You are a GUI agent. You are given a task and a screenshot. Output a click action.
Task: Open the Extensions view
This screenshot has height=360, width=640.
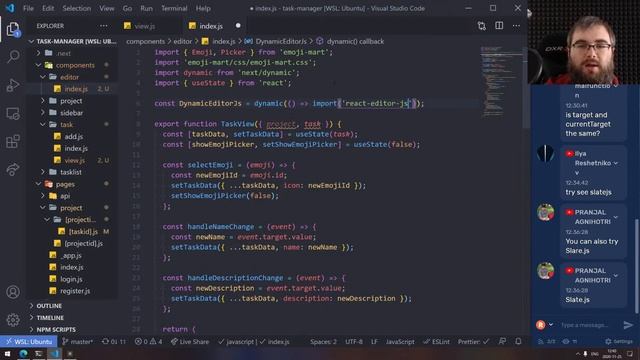tap(13, 141)
